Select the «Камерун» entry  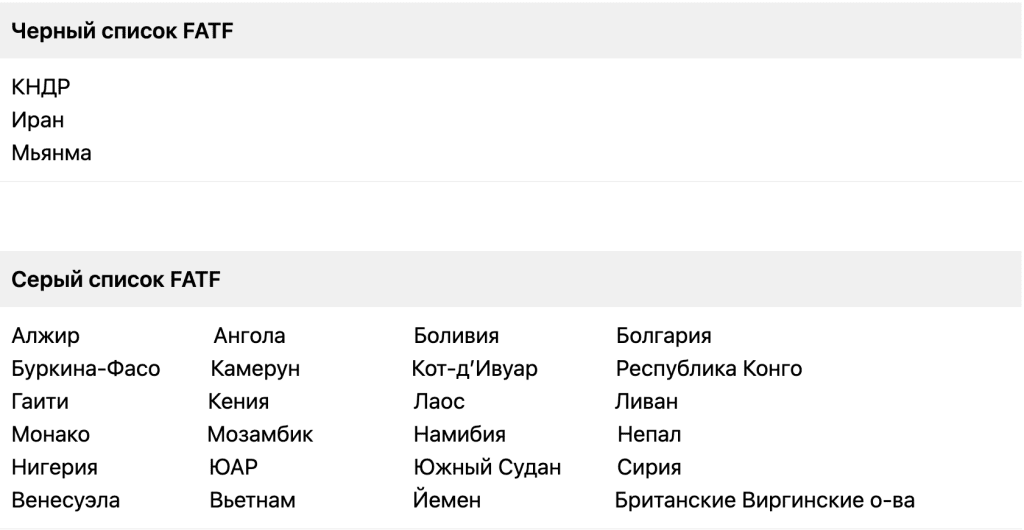click(255, 369)
